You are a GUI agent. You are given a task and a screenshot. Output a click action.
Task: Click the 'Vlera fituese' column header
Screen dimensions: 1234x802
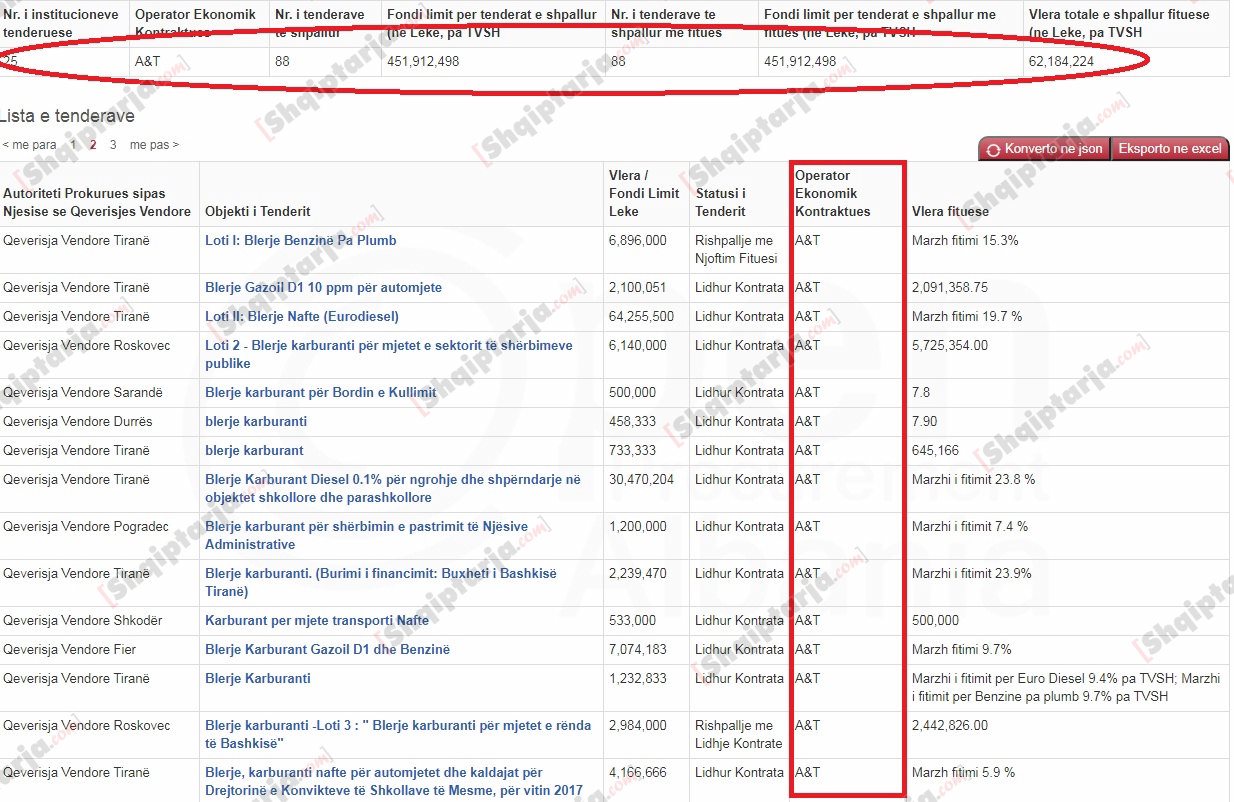[x=949, y=211]
